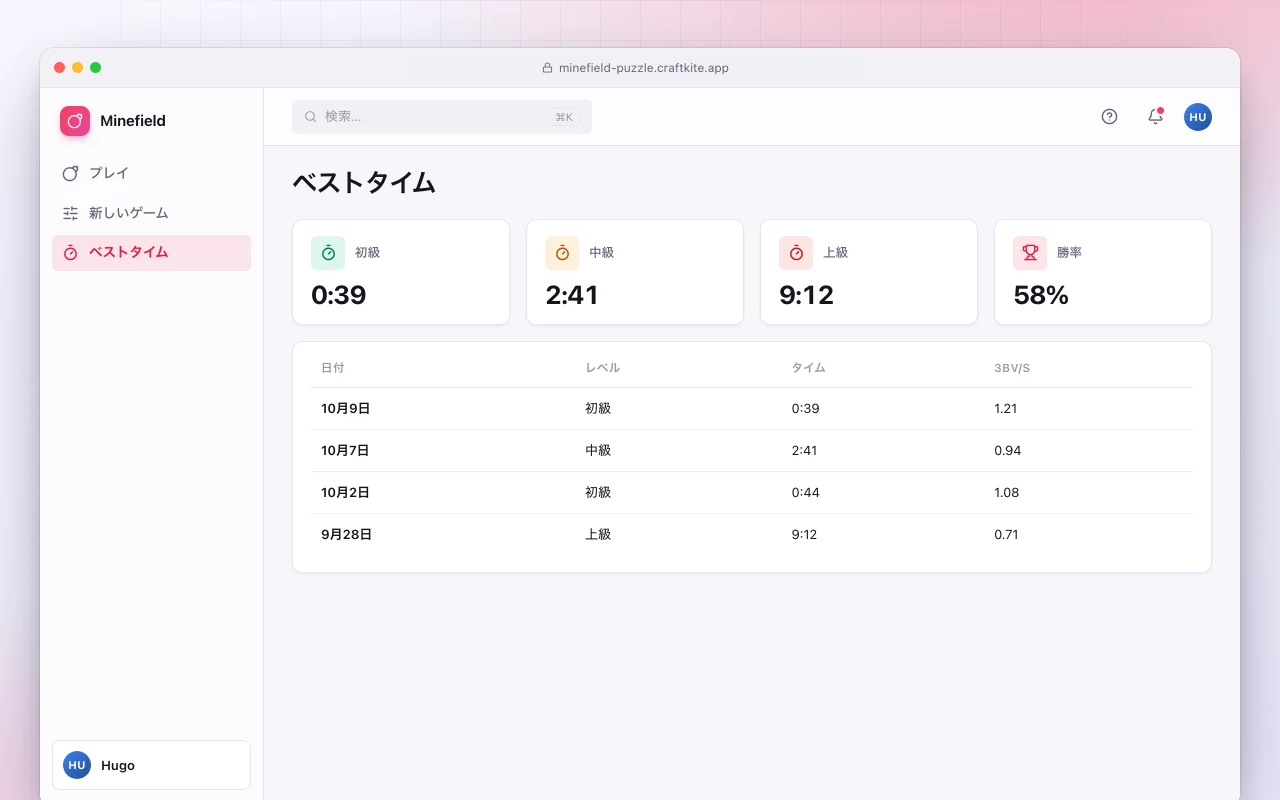
Task: Click the 1.21 3BV/S value
Action: tap(1006, 409)
